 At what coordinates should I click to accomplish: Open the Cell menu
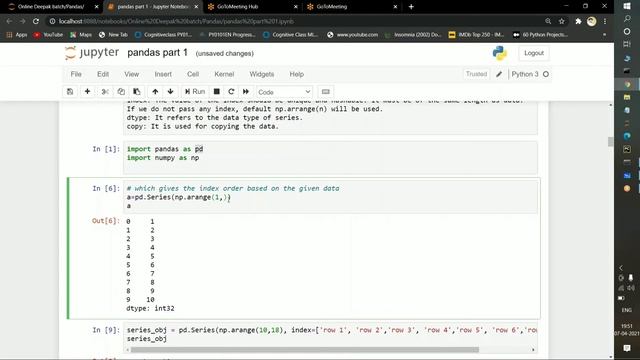click(x=193, y=74)
